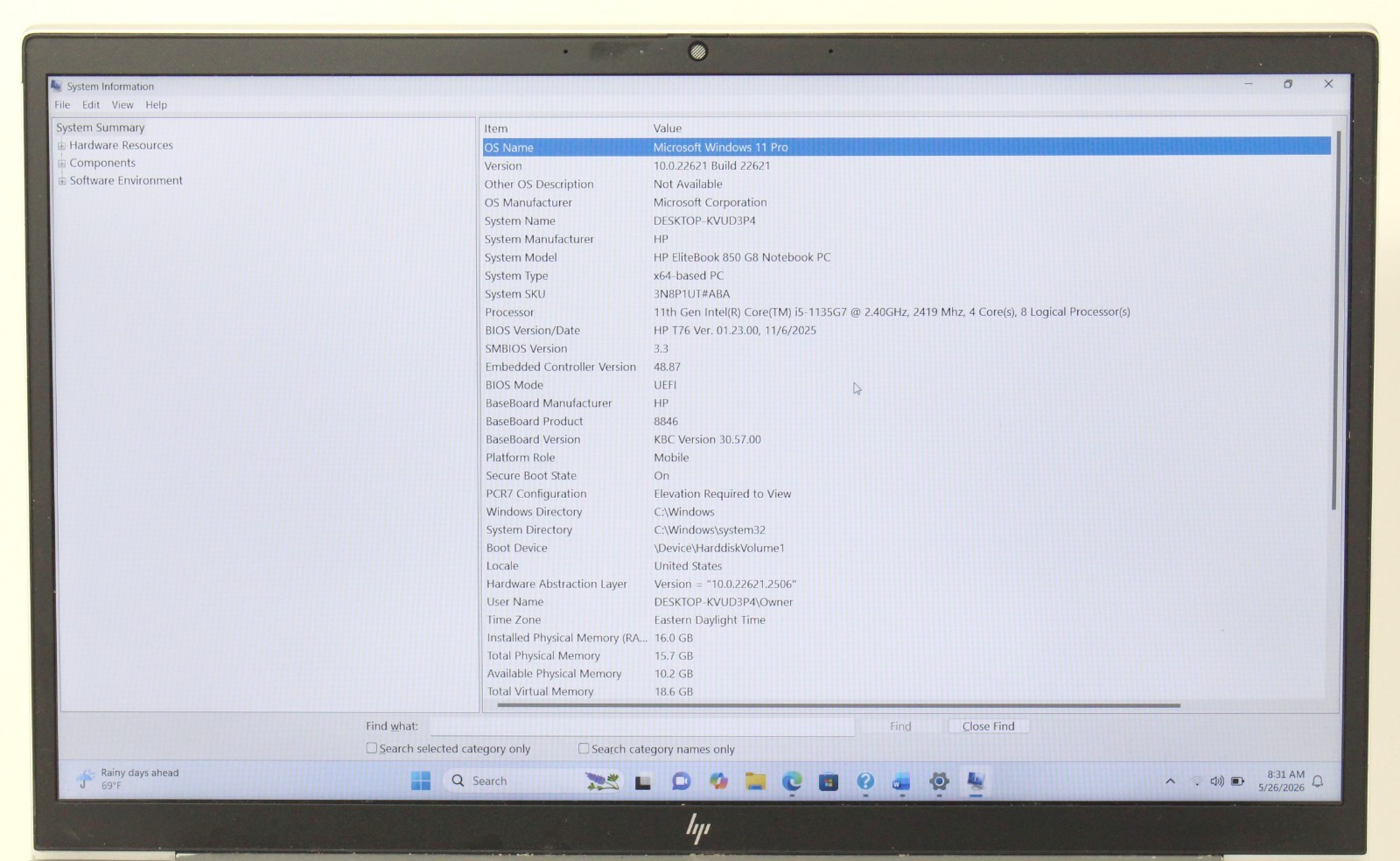Select the Total Virtual Memory row

click(906, 691)
